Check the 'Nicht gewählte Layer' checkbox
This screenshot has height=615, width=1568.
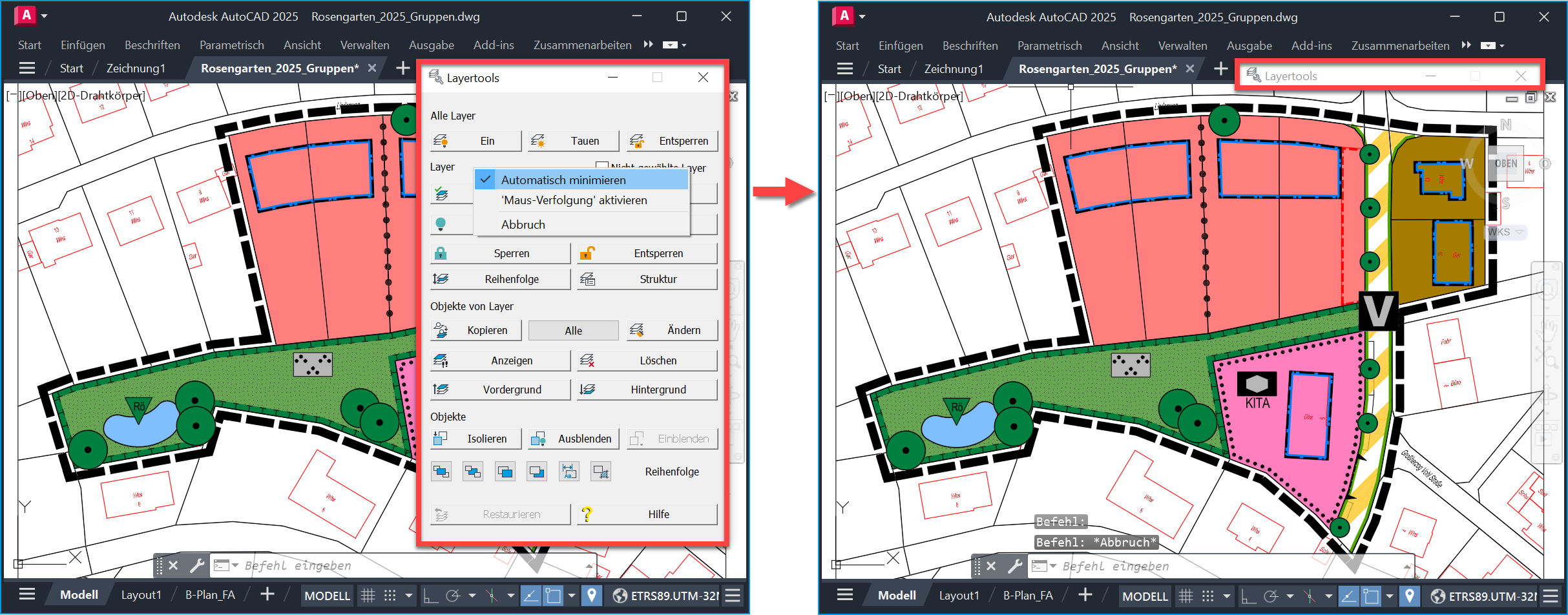click(x=602, y=166)
